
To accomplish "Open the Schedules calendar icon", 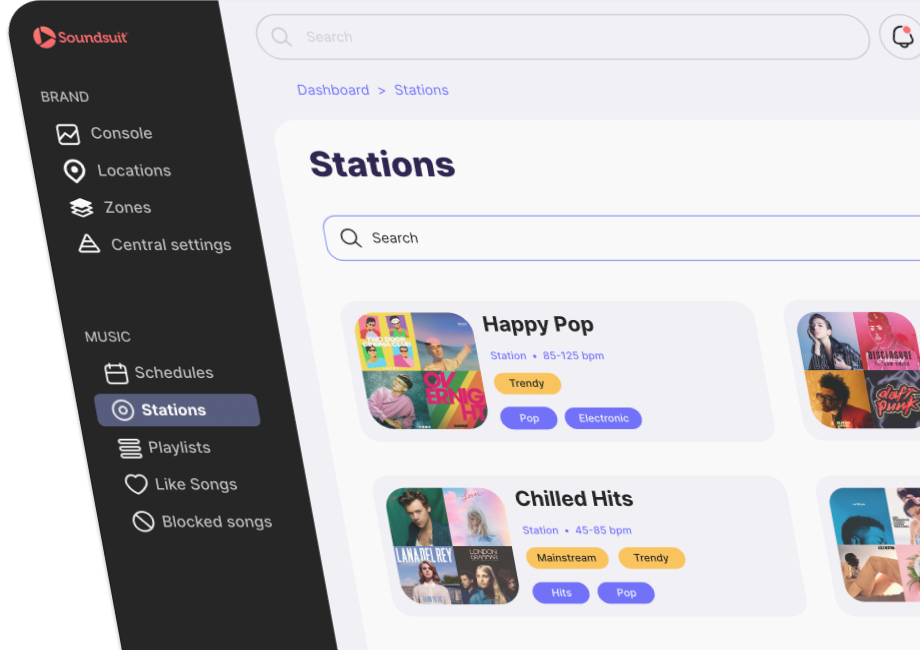I will click(x=116, y=373).
